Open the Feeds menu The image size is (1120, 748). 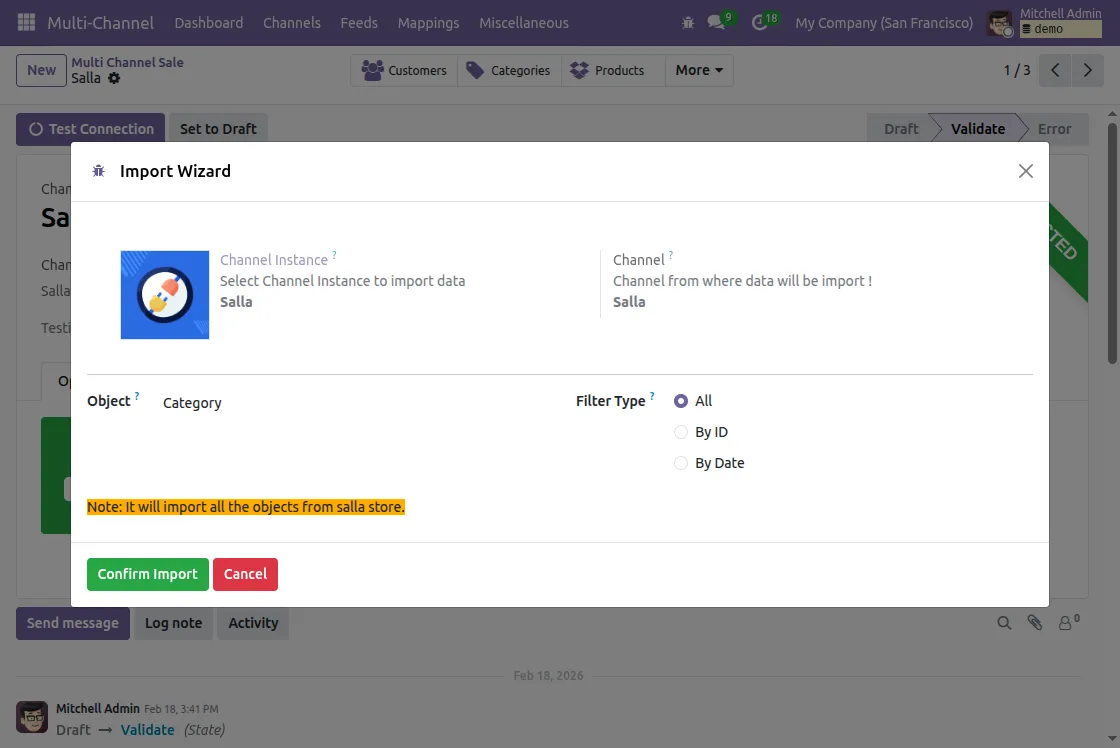tap(359, 23)
